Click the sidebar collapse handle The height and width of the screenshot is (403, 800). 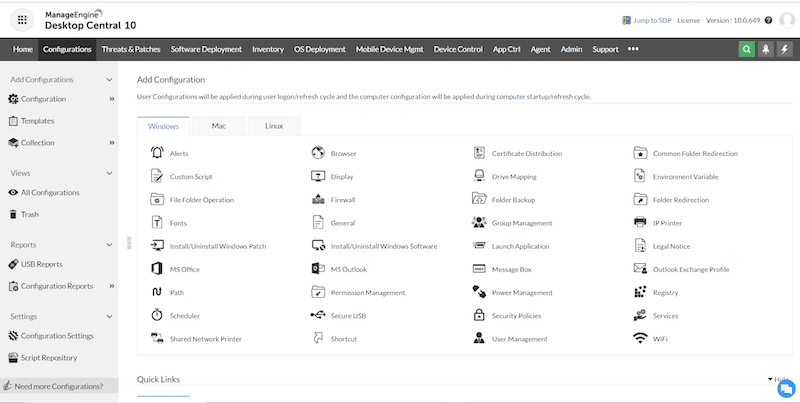click(x=129, y=242)
